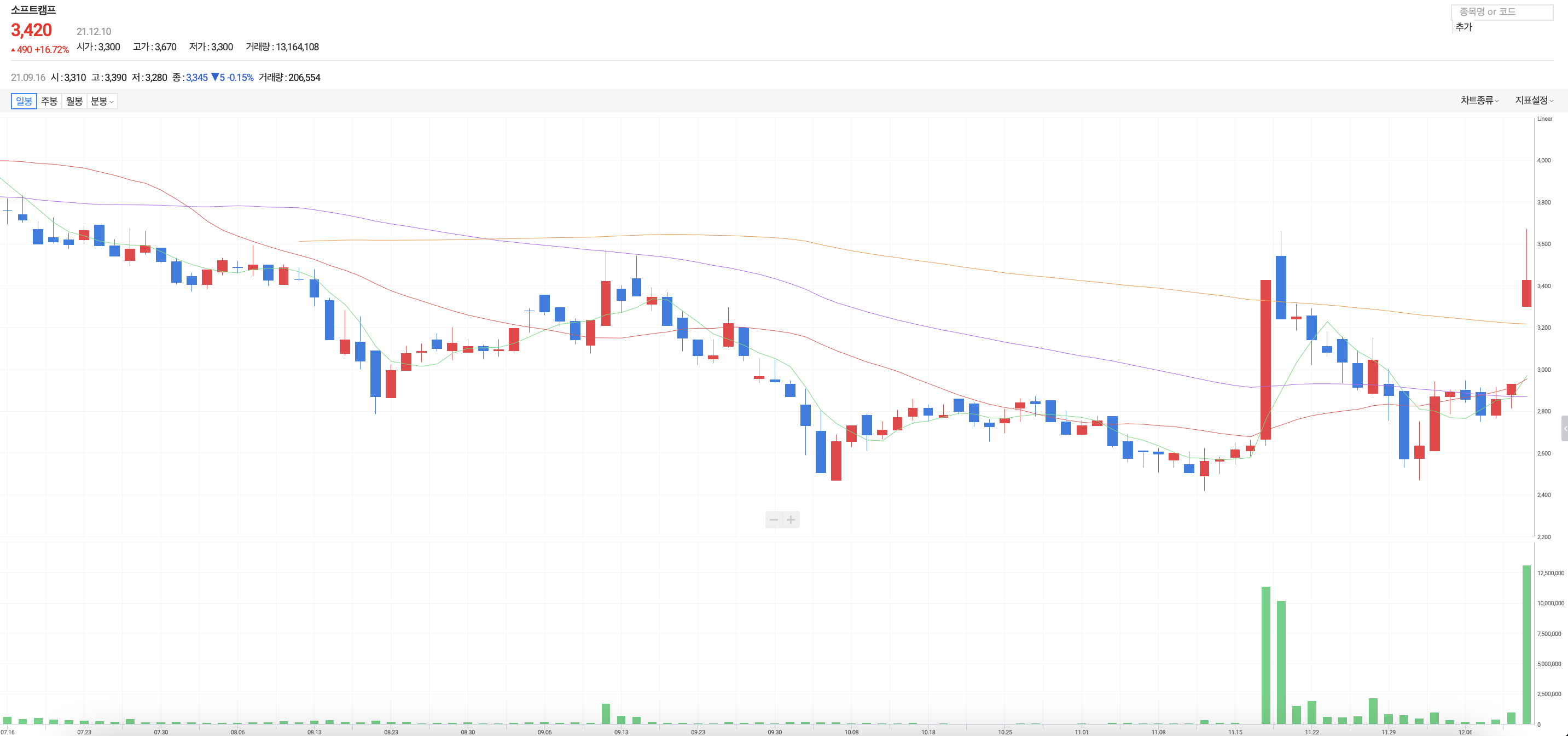
Task: Click the 소프트캠프 stock name heading
Action: (x=33, y=10)
